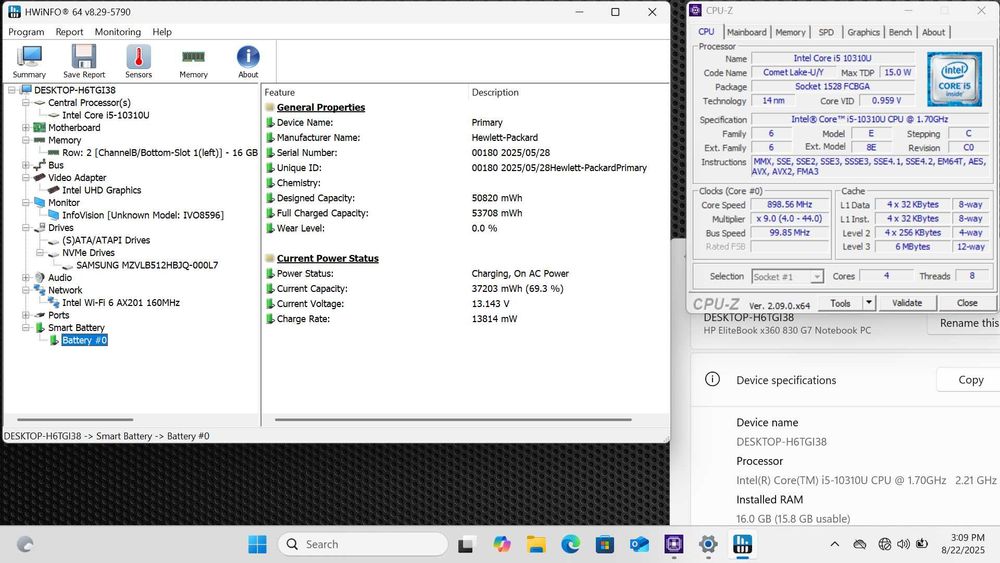This screenshot has width=1000, height=563.
Task: Click the horizontal scrollbar under the details list
Action: point(453,420)
